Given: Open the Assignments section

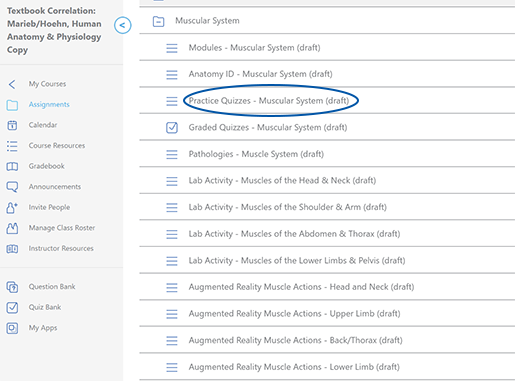Looking at the screenshot, I should pyautogui.click(x=49, y=105).
